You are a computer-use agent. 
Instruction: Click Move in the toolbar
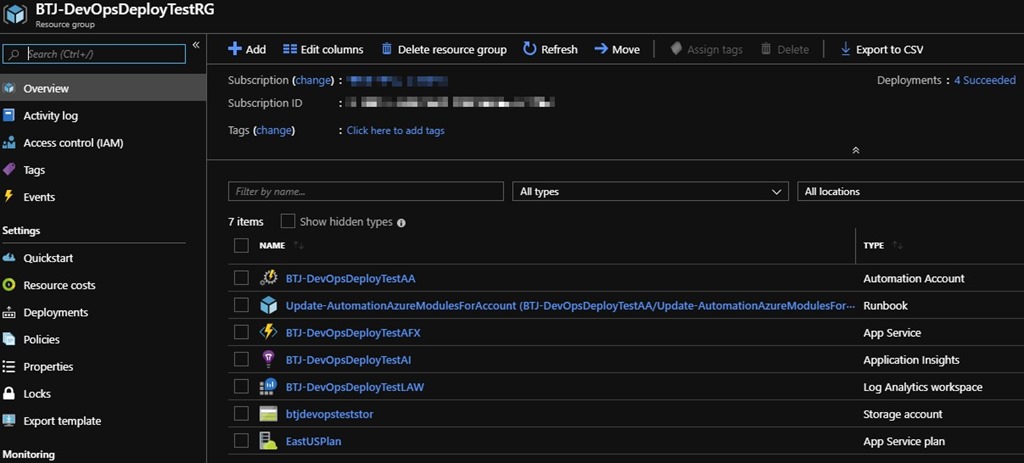click(617, 49)
